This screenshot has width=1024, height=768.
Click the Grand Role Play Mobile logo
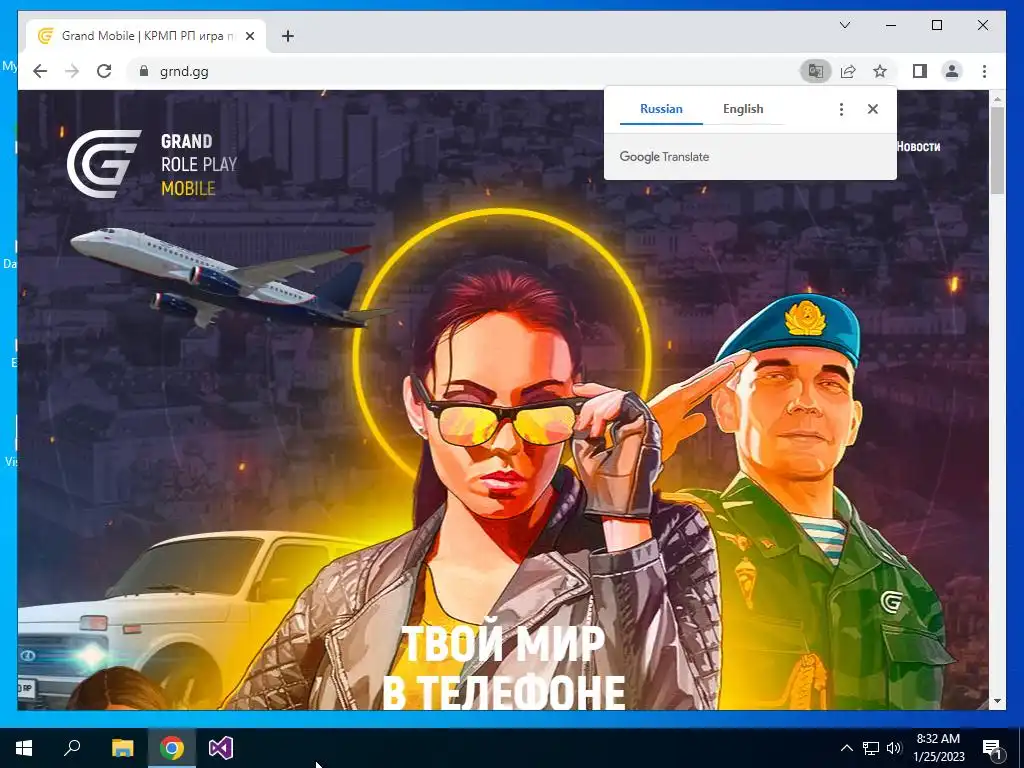152,164
